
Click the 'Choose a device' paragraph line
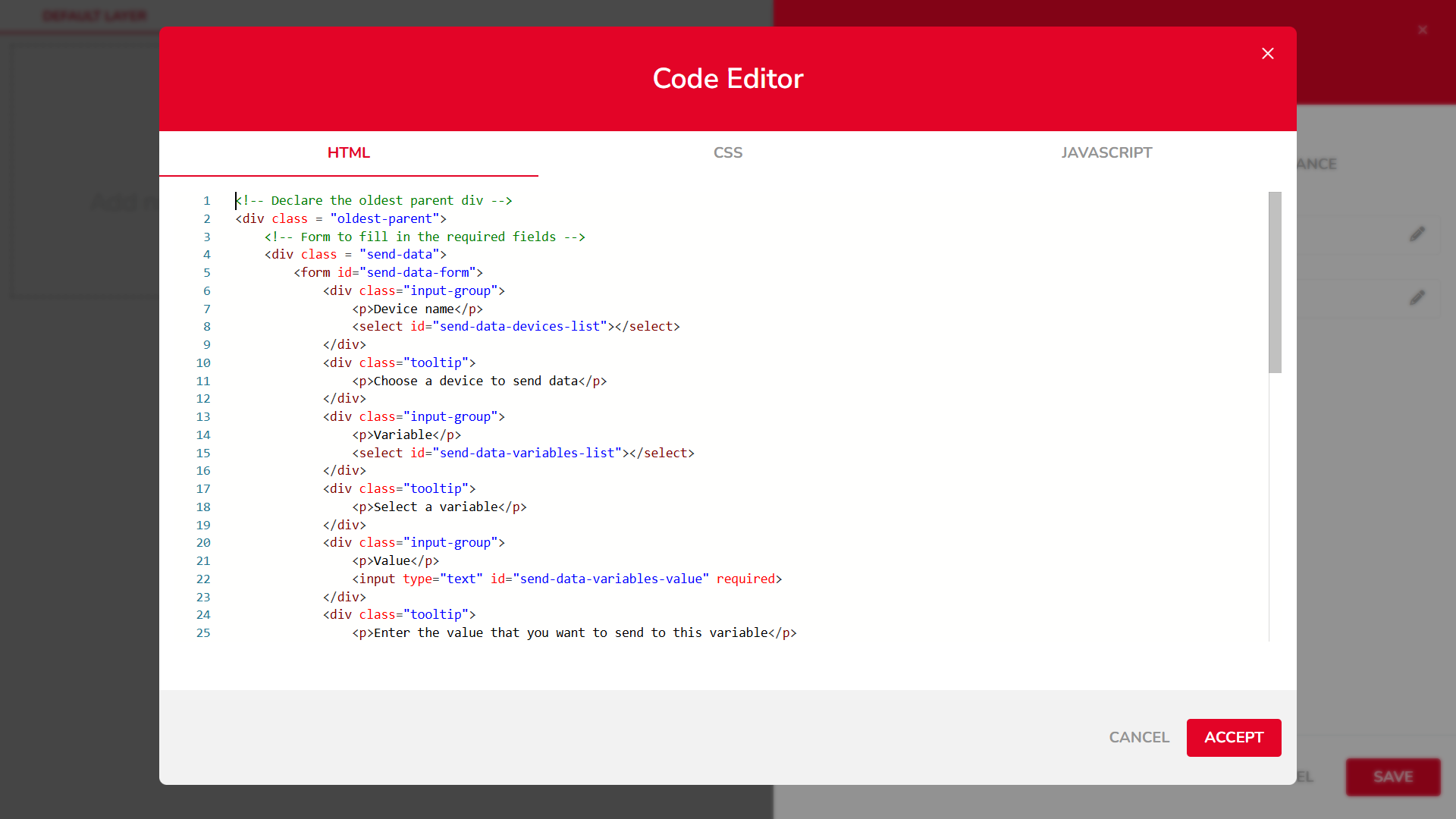(479, 381)
